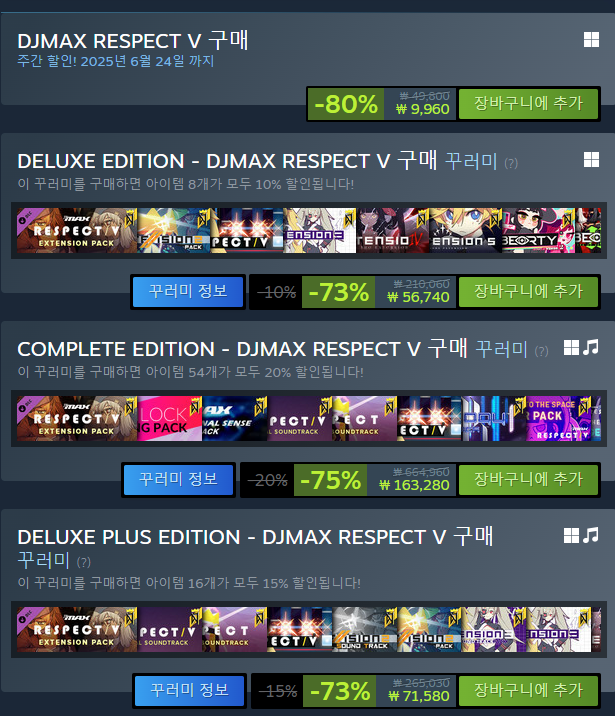615x716 pixels.
Task: Click Windows icon on Deluxe Edition bundle
Action: point(591,160)
